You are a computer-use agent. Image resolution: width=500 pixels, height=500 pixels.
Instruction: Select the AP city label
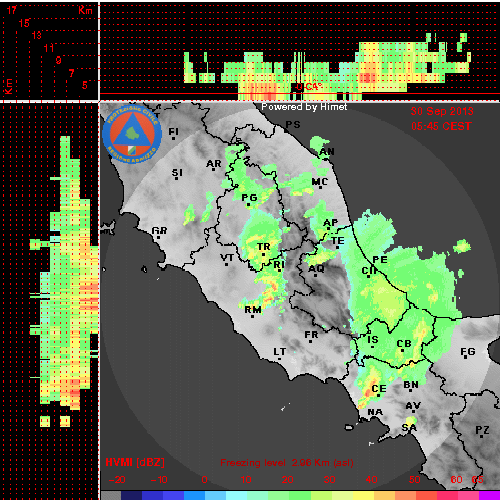[331, 223]
